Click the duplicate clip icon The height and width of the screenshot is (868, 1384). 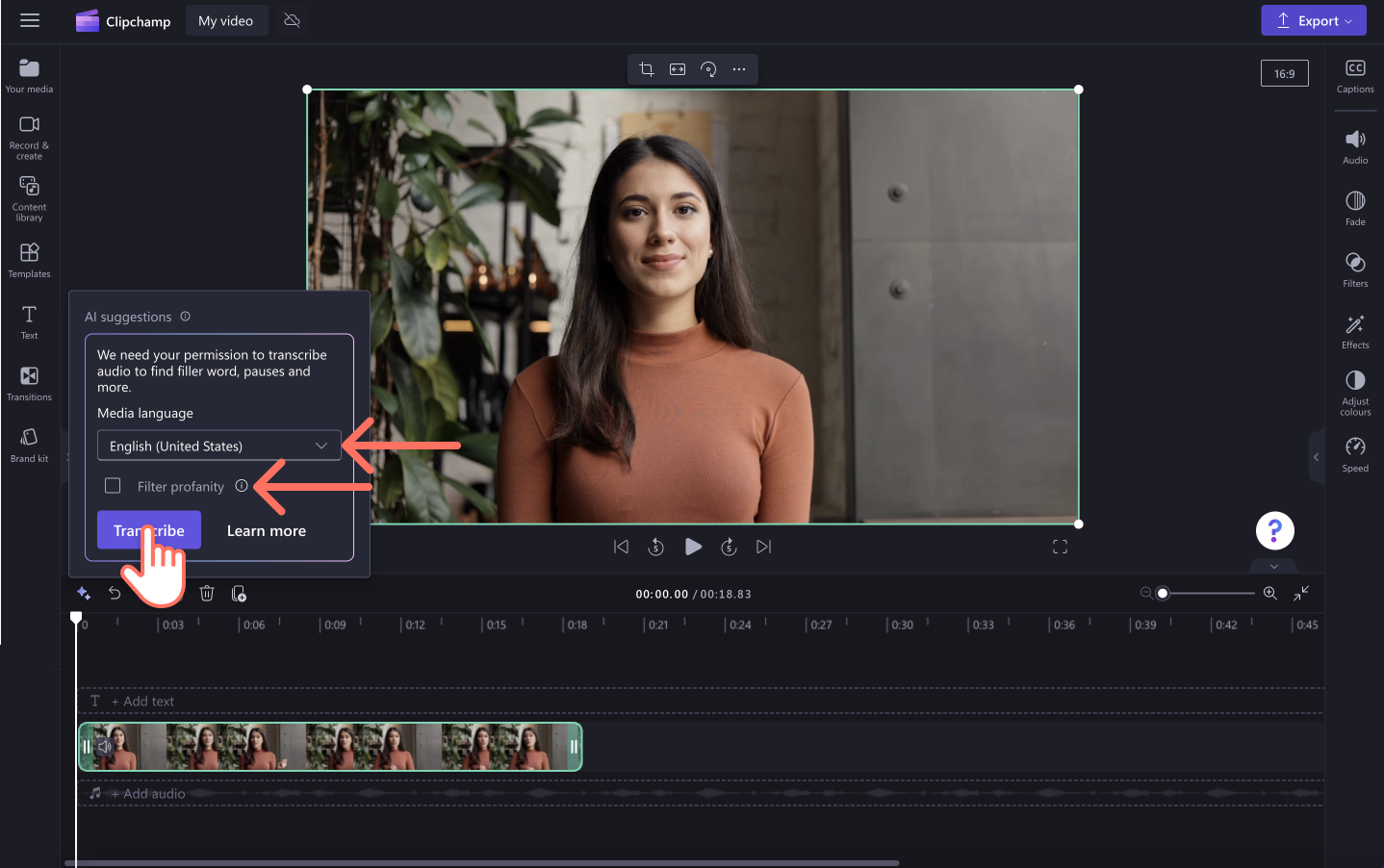point(239,593)
